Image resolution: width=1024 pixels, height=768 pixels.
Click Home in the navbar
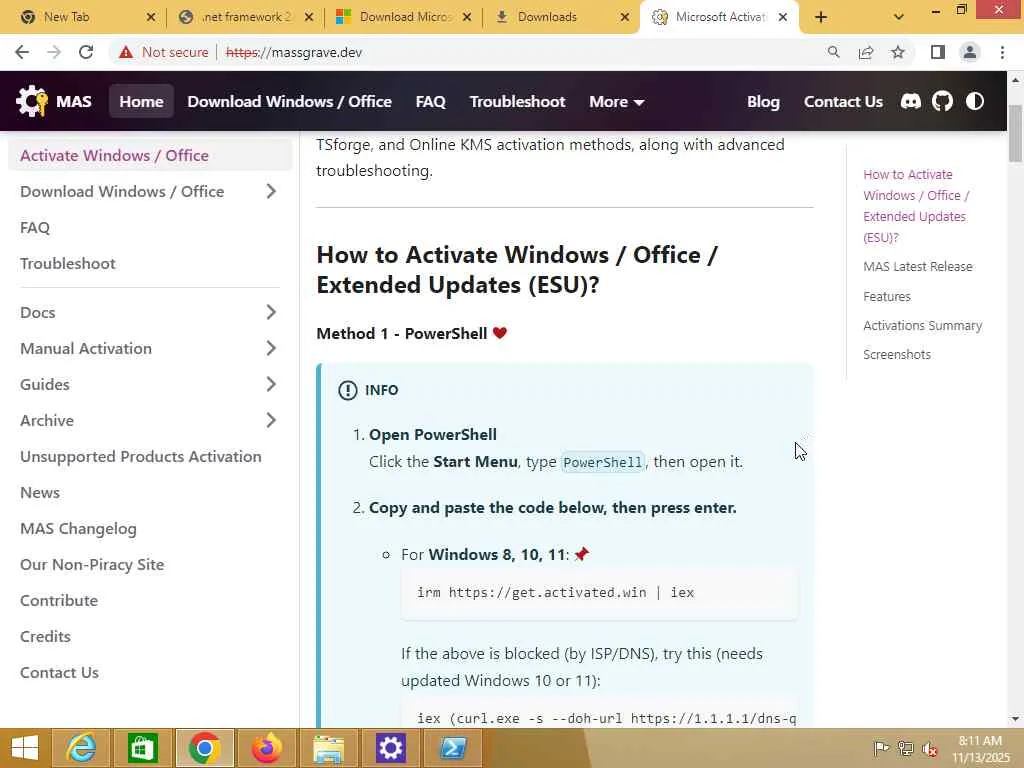[141, 101]
